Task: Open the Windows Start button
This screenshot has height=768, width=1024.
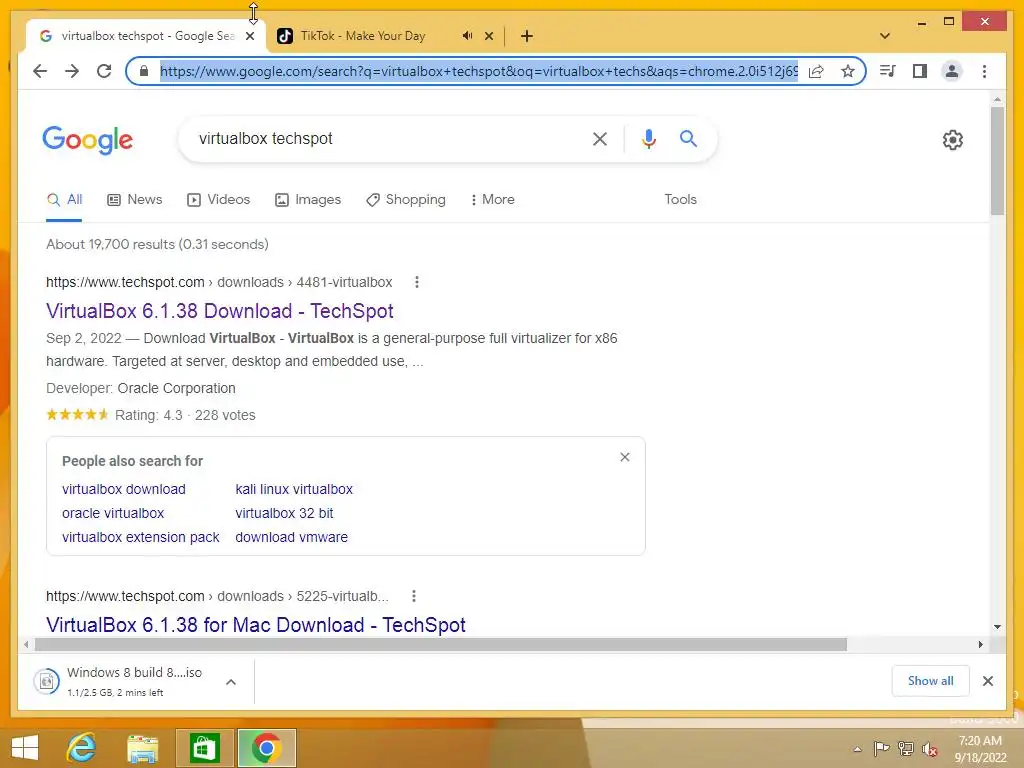Action: tap(25, 748)
